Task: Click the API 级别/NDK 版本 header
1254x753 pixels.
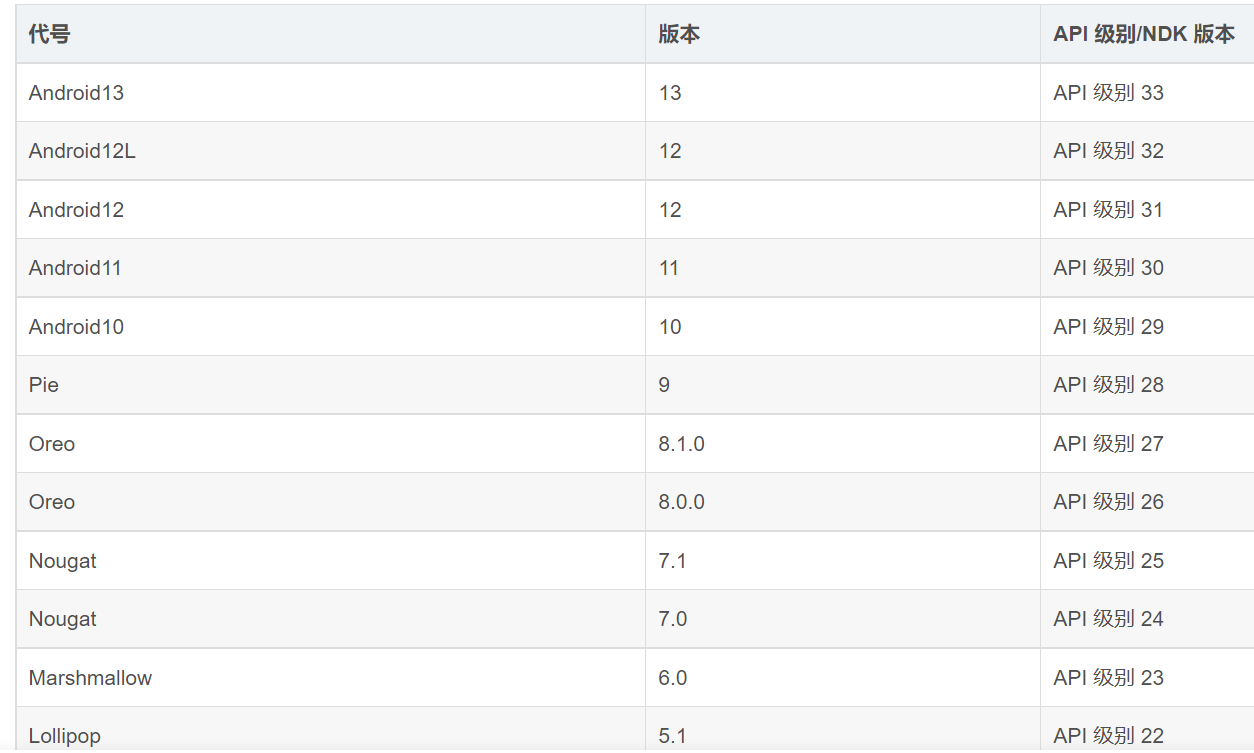Action: tap(1147, 34)
